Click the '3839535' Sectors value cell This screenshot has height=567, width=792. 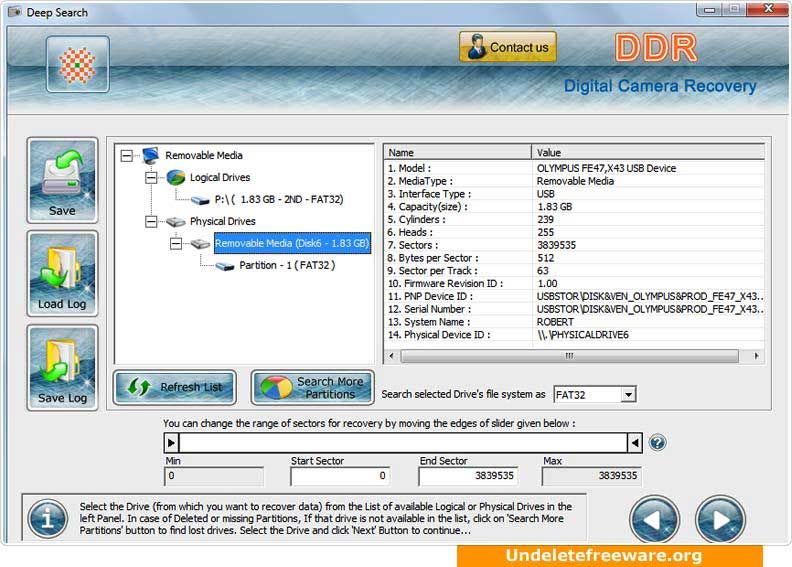556,245
